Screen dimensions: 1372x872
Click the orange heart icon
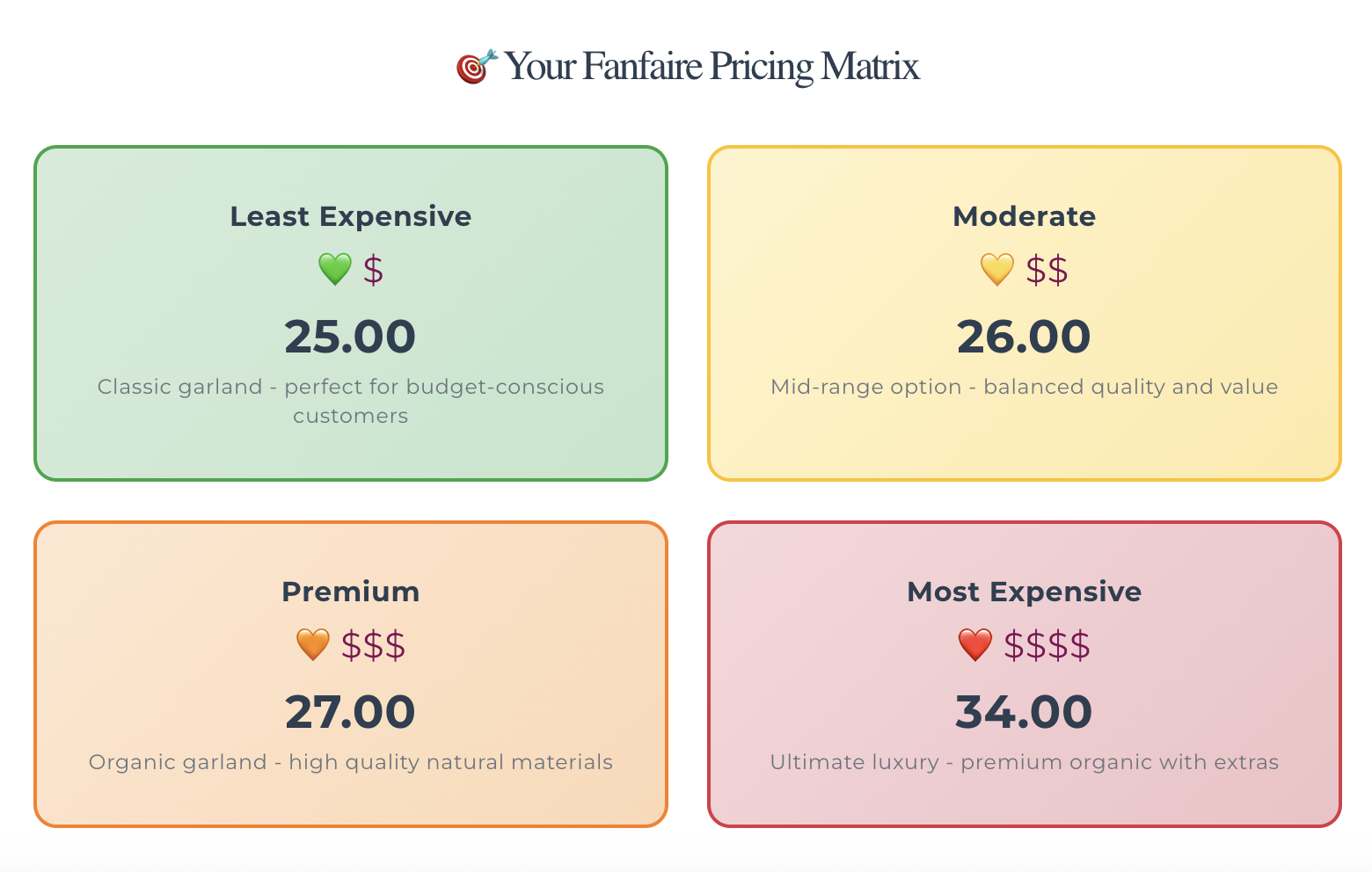pos(312,644)
